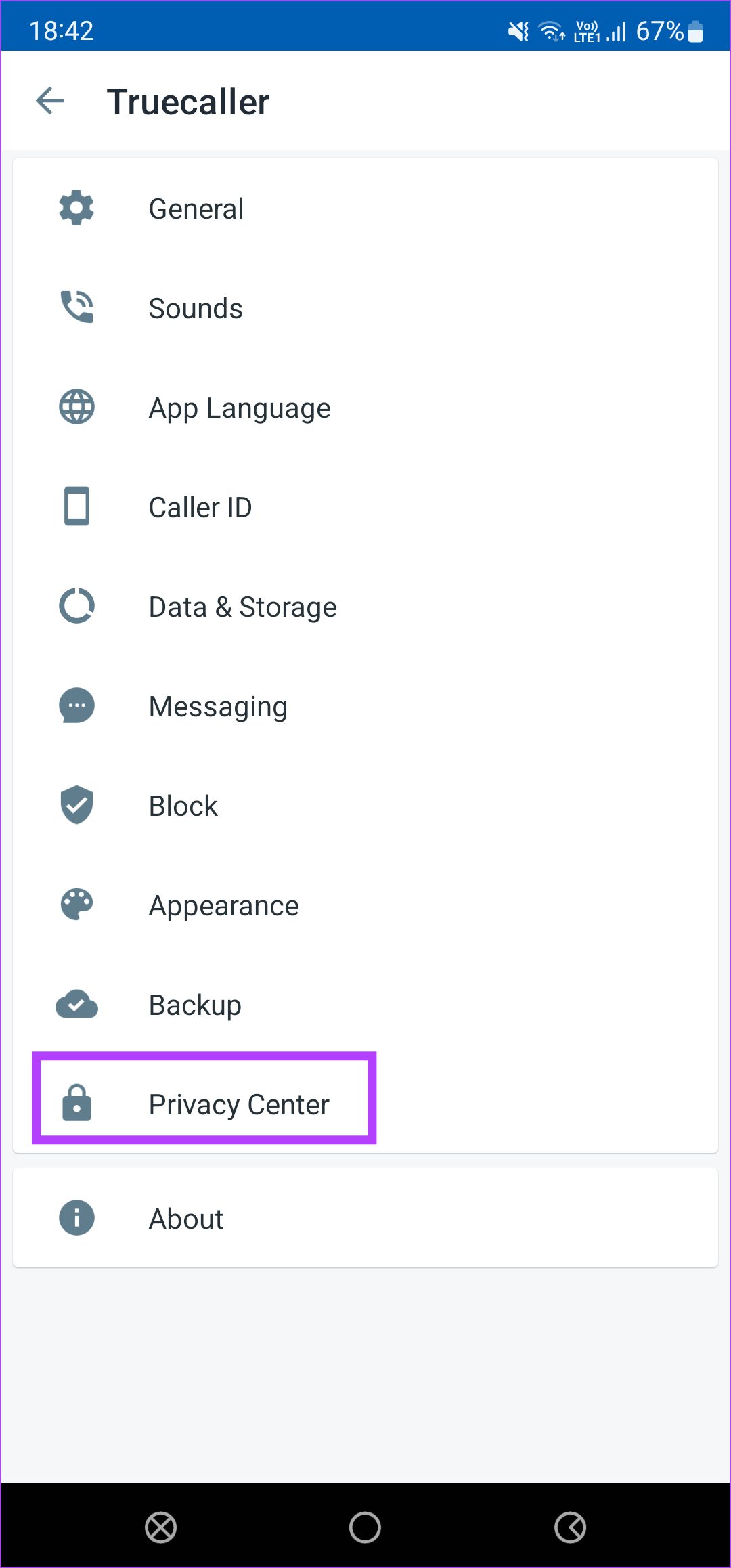The width and height of the screenshot is (731, 1568).
Task: Tap the Sounds phone ringing icon
Action: click(76, 307)
